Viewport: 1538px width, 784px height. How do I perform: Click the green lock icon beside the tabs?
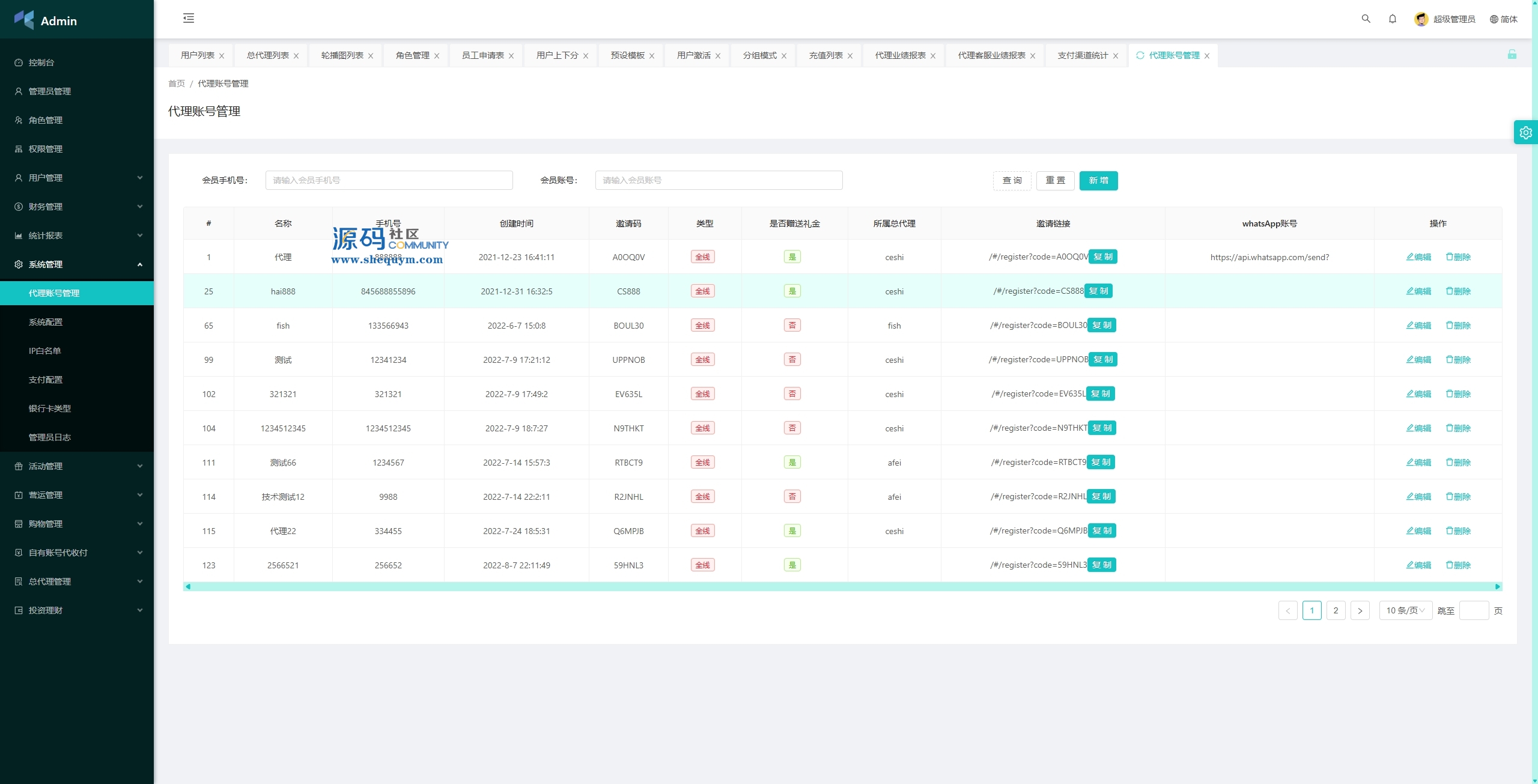coord(1512,55)
